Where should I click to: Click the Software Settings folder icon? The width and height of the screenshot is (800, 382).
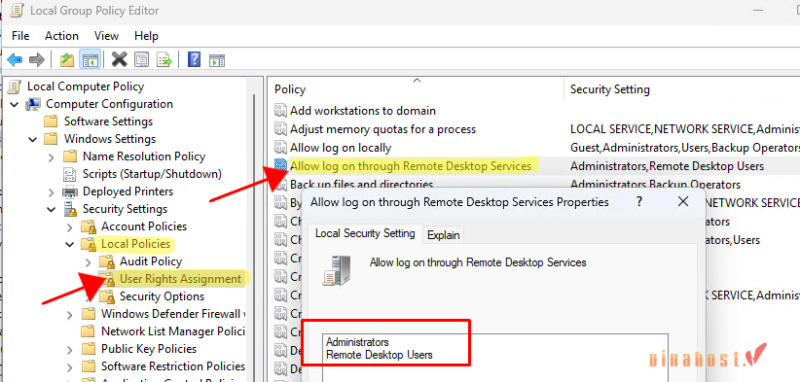tap(51, 121)
